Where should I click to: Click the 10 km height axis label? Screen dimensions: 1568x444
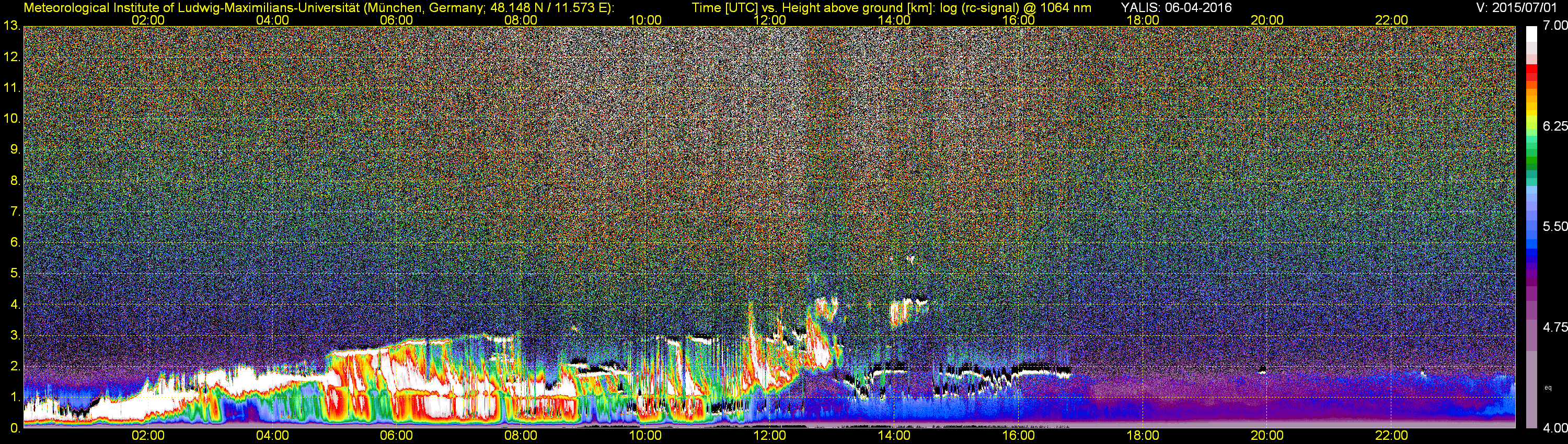(11, 119)
